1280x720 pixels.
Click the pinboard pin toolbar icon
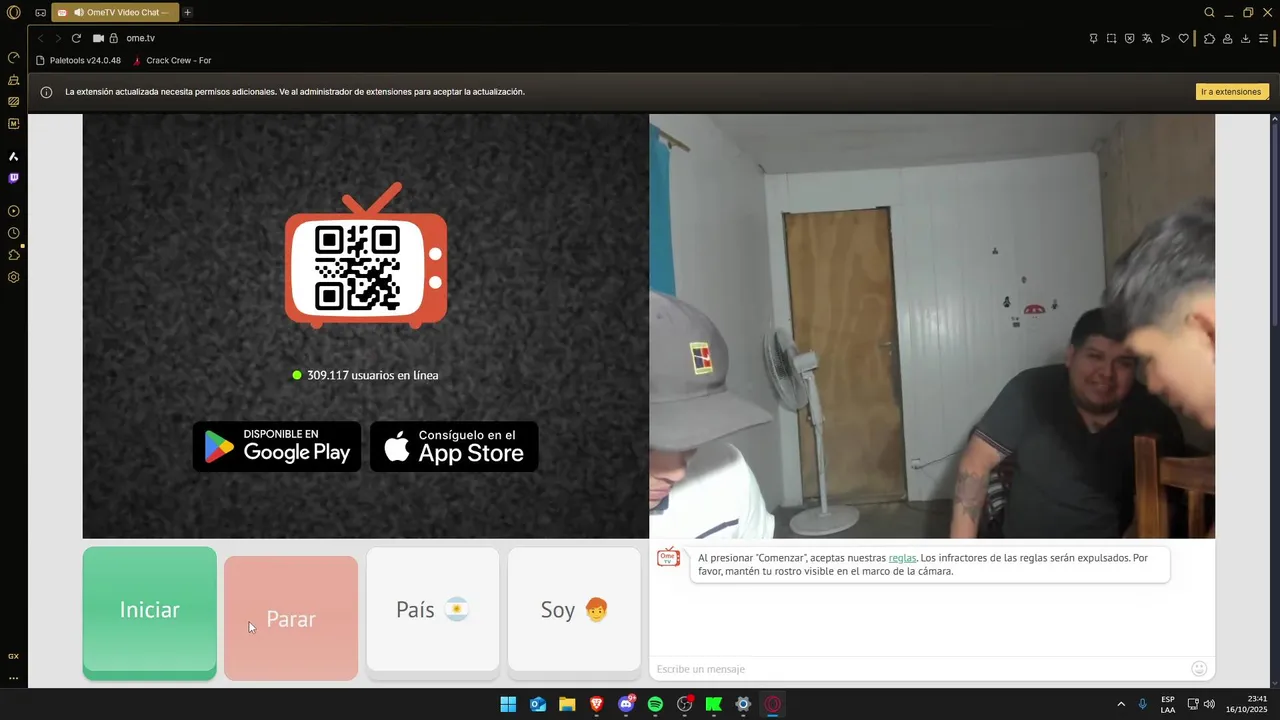pyautogui.click(x=1093, y=38)
